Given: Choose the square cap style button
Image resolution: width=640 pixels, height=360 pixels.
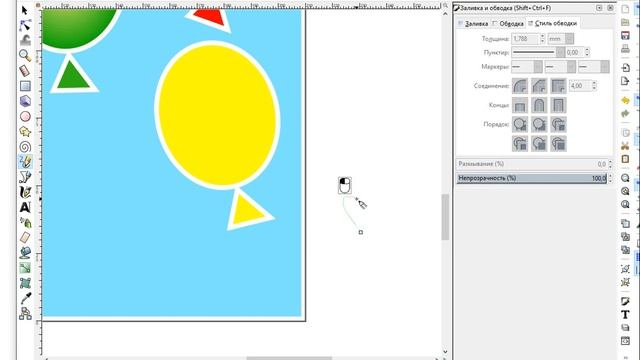Looking at the screenshot, I should (558, 105).
